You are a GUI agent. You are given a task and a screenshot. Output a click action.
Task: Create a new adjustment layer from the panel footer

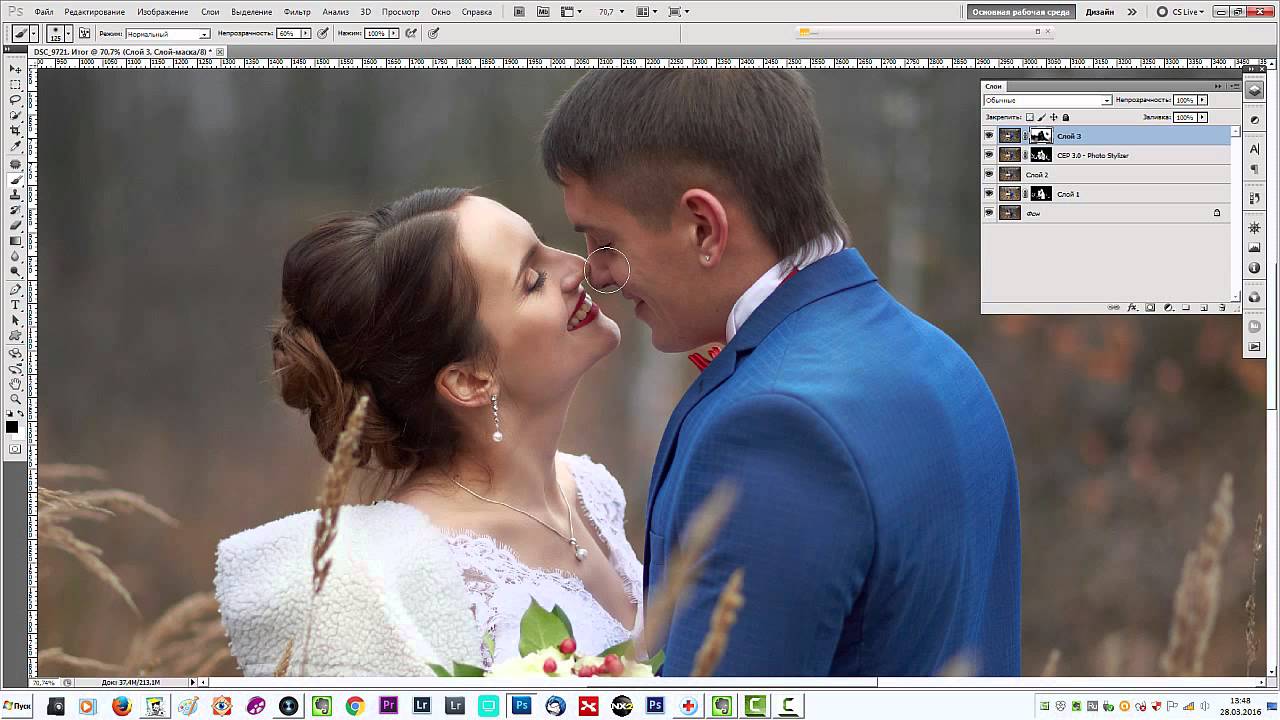coord(1168,308)
